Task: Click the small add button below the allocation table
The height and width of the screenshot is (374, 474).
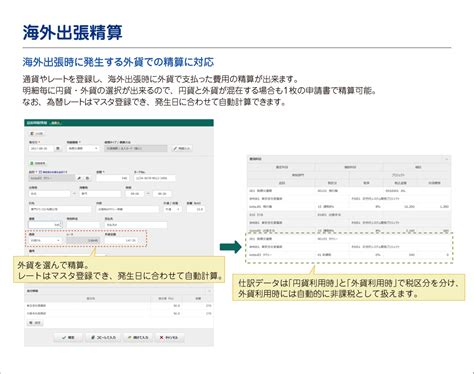Action: [35, 323]
